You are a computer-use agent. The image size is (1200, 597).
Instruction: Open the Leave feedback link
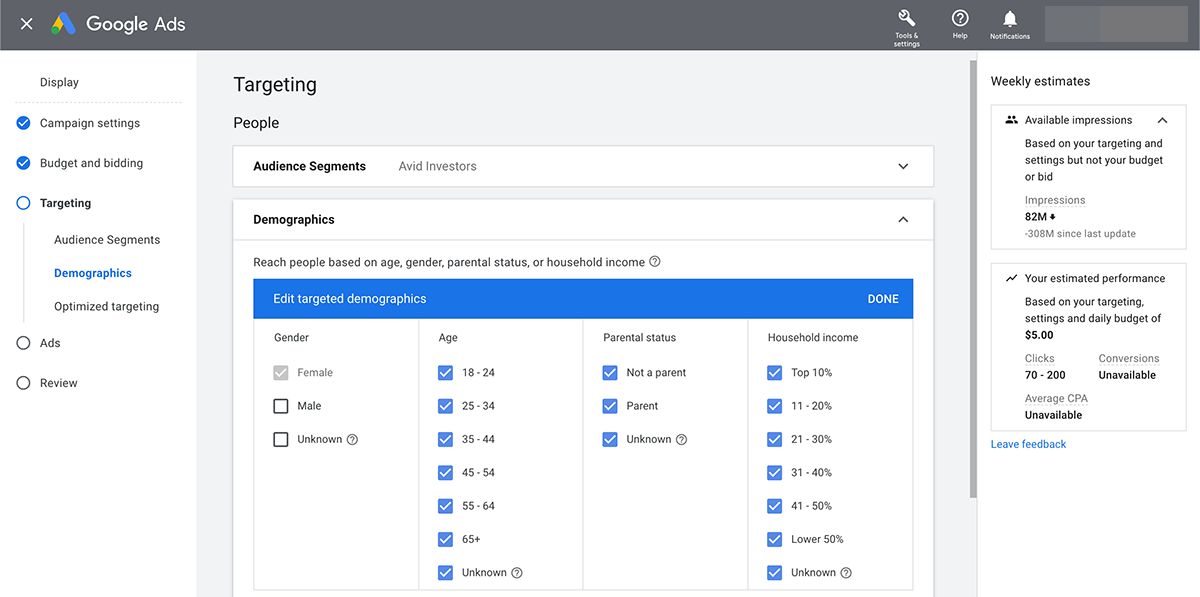[1028, 443]
